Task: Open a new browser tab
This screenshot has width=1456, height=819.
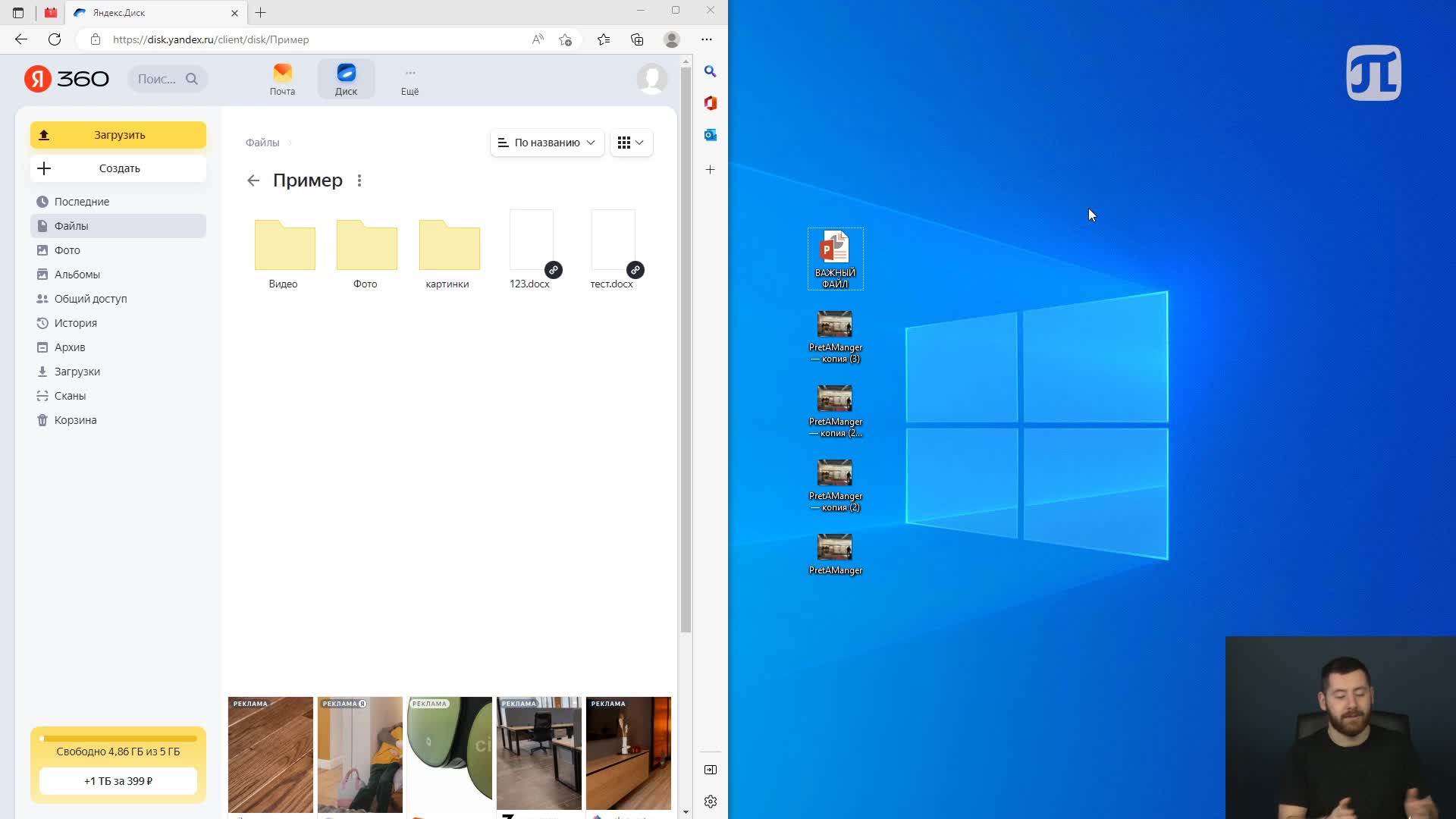Action: pyautogui.click(x=260, y=13)
